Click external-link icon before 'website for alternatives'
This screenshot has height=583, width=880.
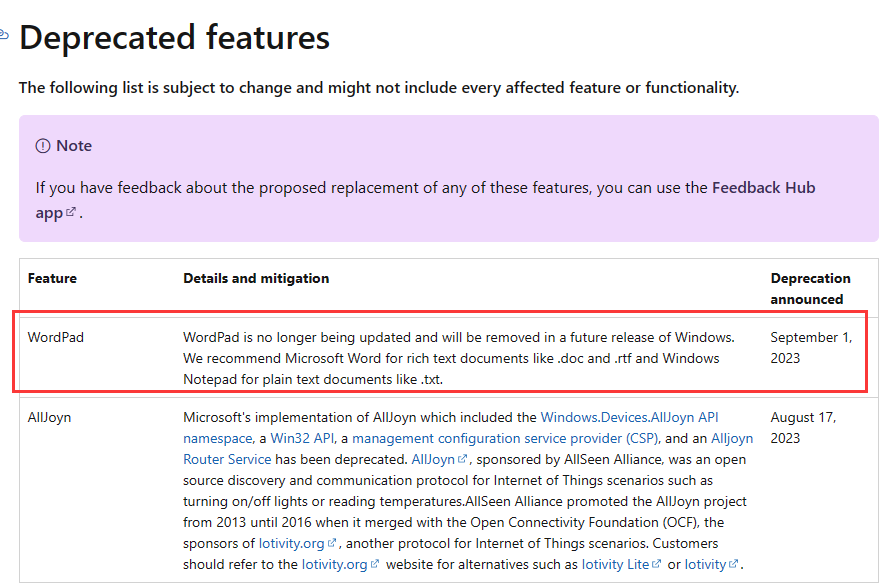pyautogui.click(x=375, y=564)
